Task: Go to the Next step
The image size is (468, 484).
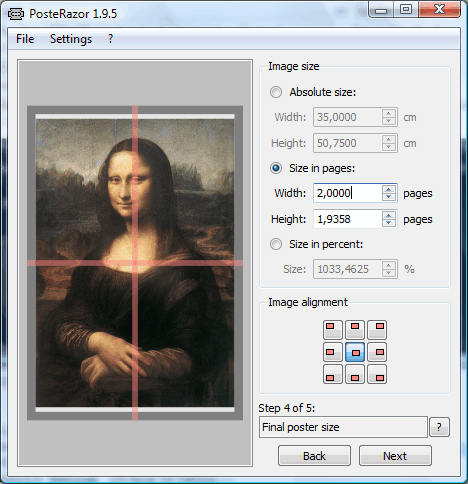Action: point(395,456)
